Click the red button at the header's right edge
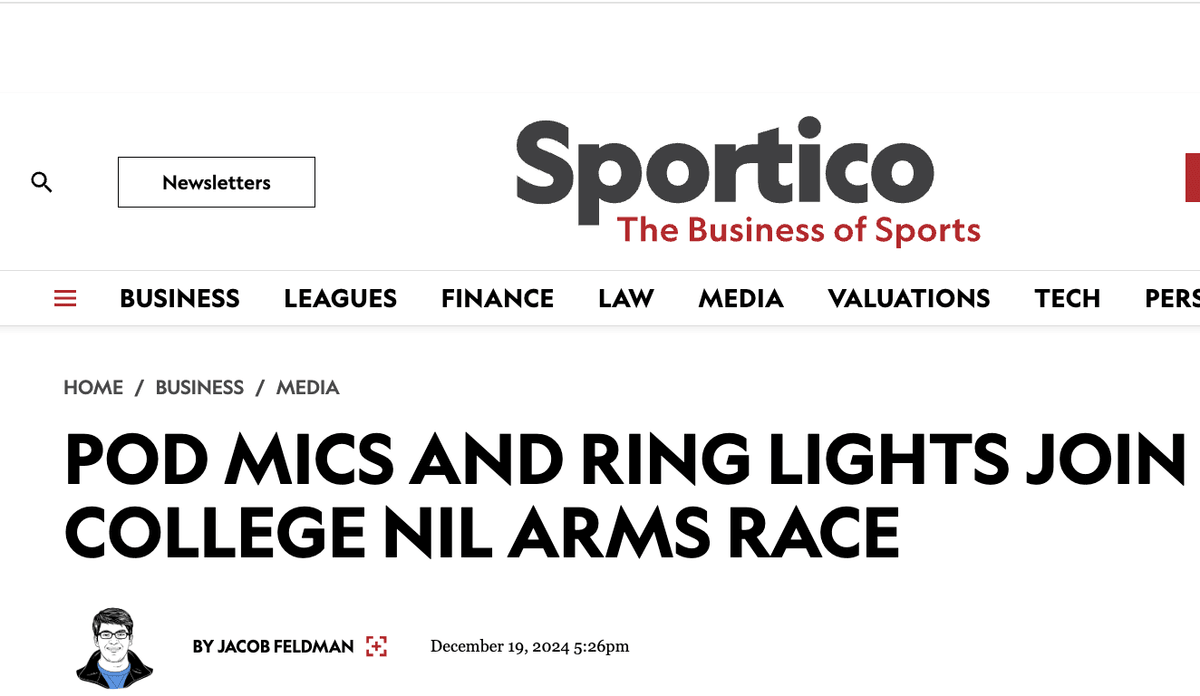This screenshot has height=696, width=1200. pyautogui.click(x=1192, y=178)
